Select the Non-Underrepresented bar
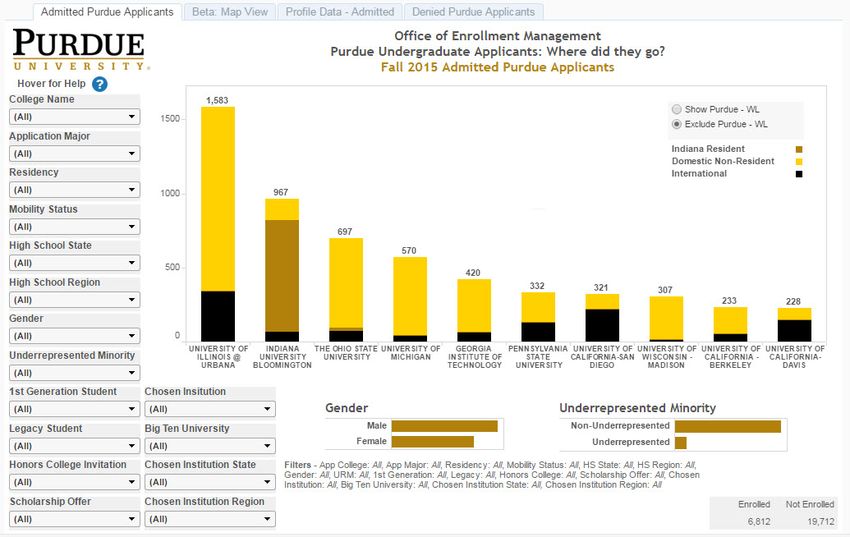 [x=728, y=426]
